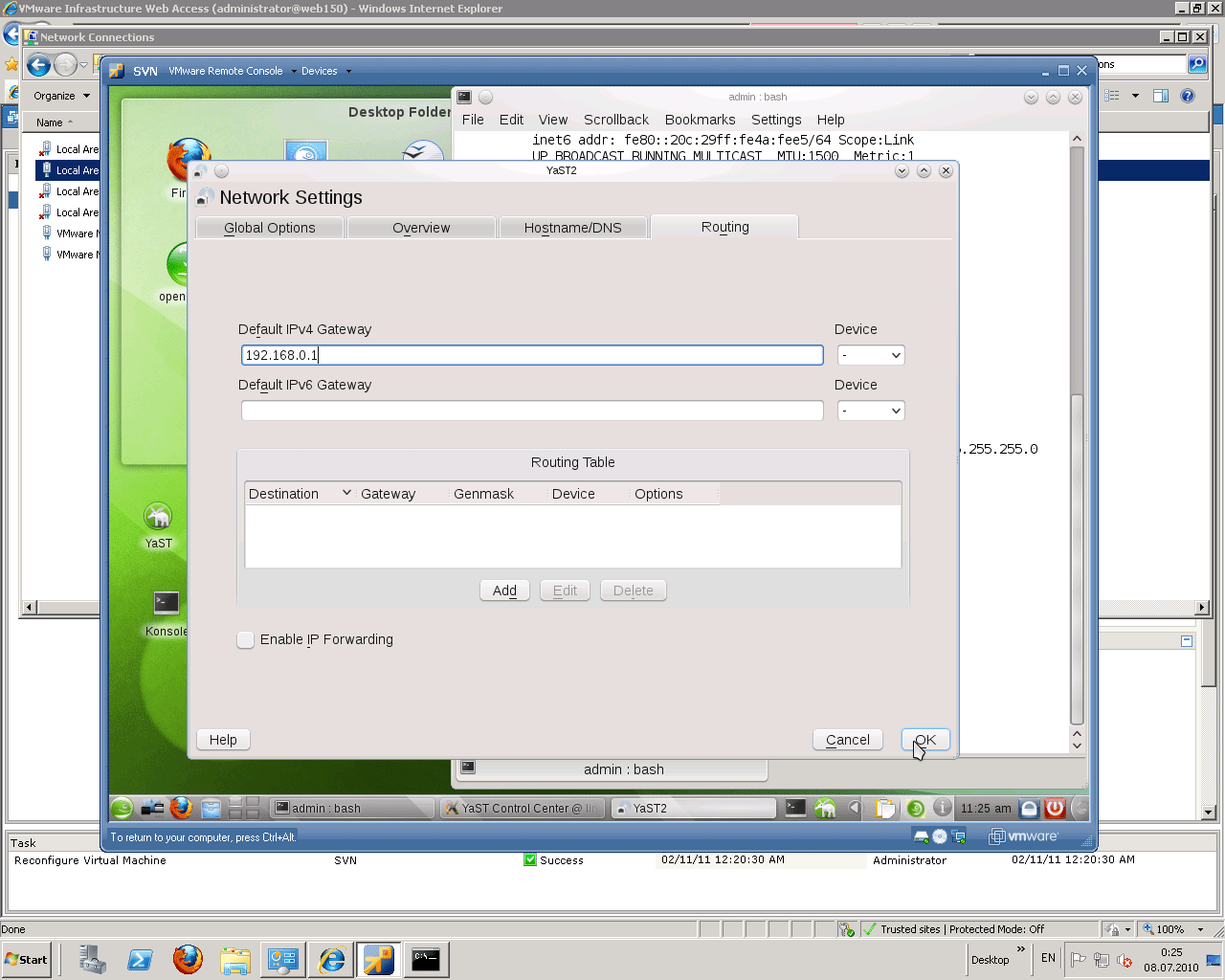Open Network Connections help question-mark icon

tap(1188, 96)
